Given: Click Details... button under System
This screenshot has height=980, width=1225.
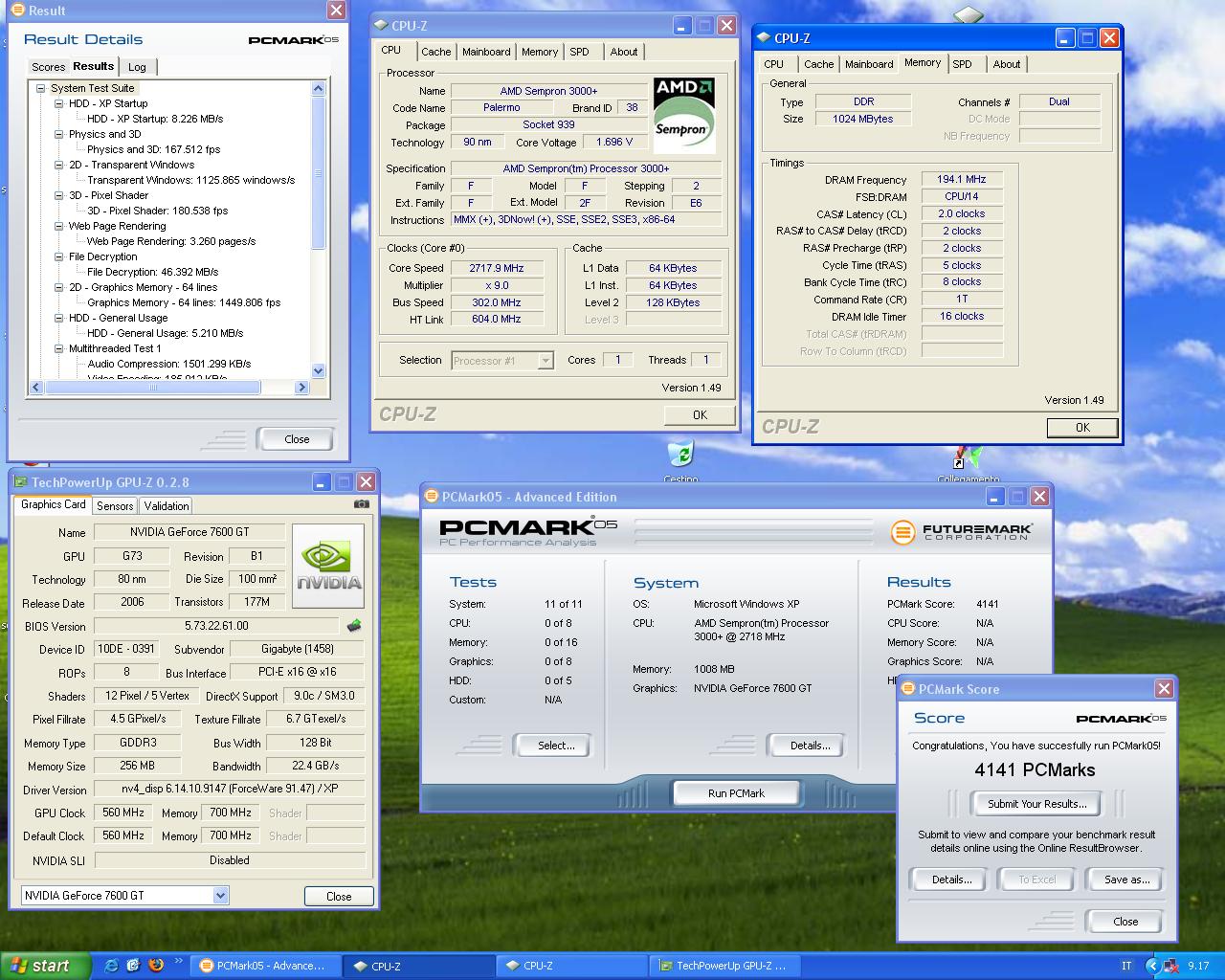Looking at the screenshot, I should [x=810, y=746].
